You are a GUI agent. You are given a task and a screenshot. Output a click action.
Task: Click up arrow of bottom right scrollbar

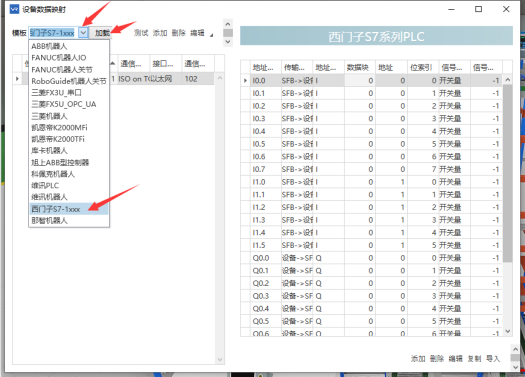(x=515, y=349)
